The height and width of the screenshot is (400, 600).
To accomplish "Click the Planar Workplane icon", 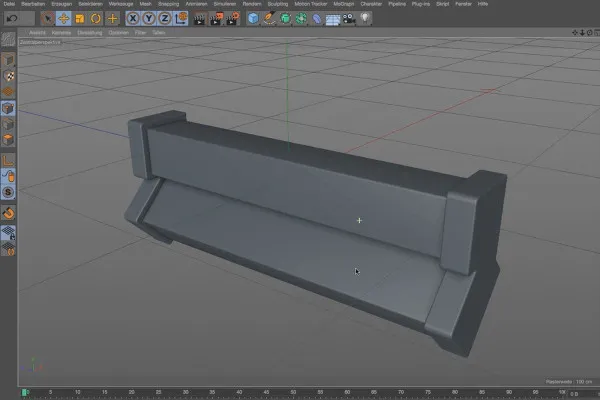I will pos(8,249).
